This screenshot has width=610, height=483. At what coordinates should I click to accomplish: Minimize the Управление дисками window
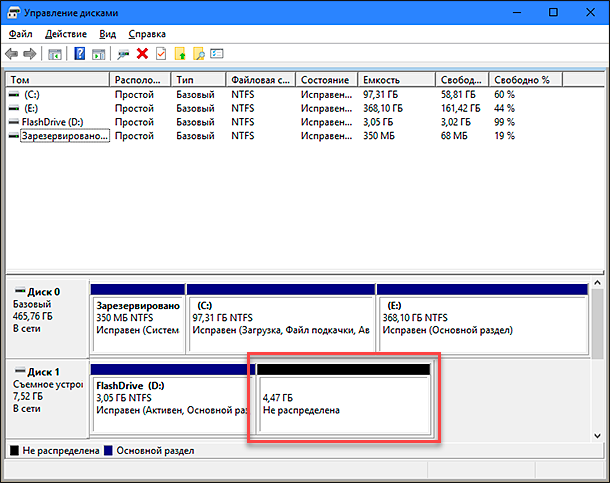click(x=517, y=12)
